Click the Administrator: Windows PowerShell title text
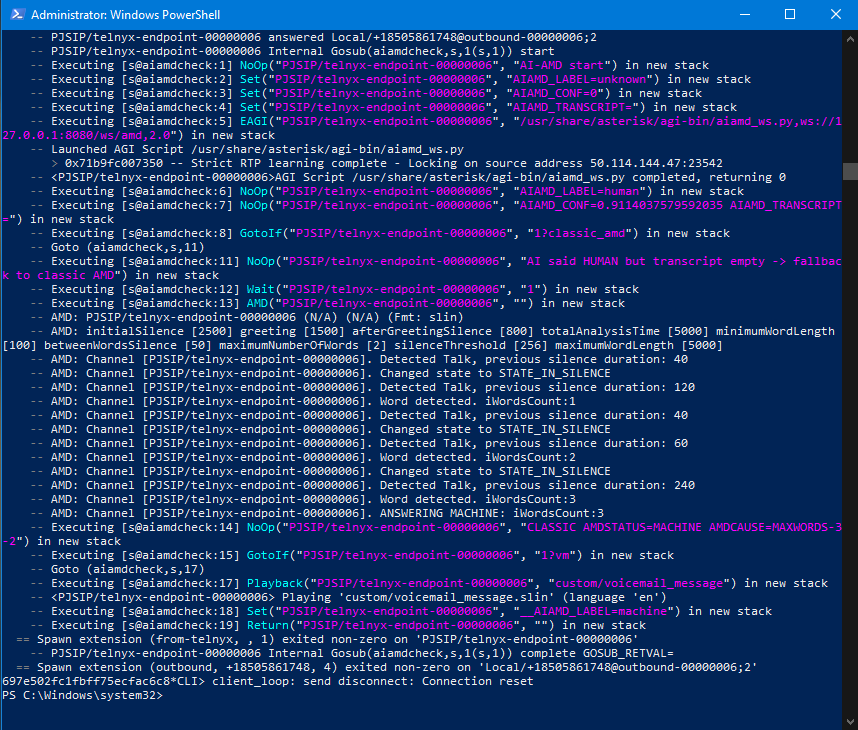The height and width of the screenshot is (730, 858). coord(125,15)
